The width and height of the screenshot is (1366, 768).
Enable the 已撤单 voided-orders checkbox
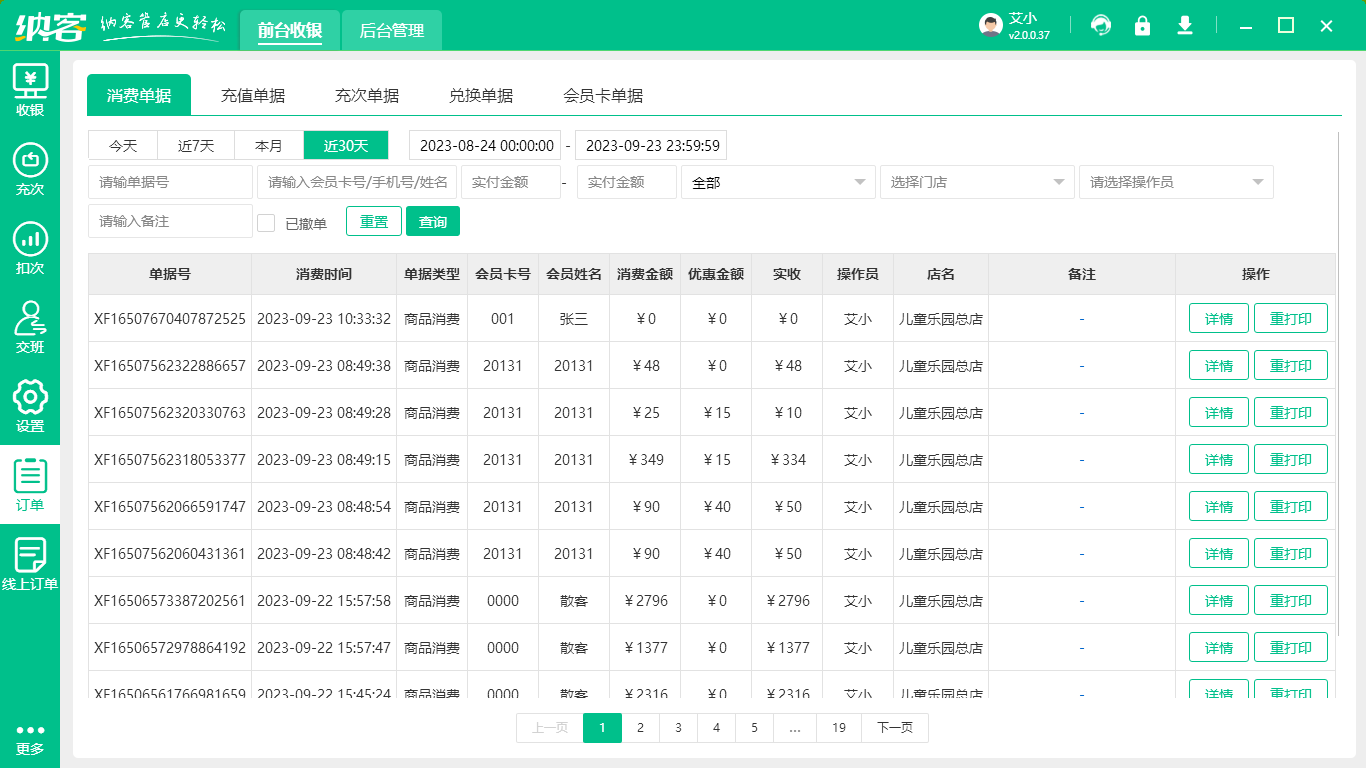[266, 221]
